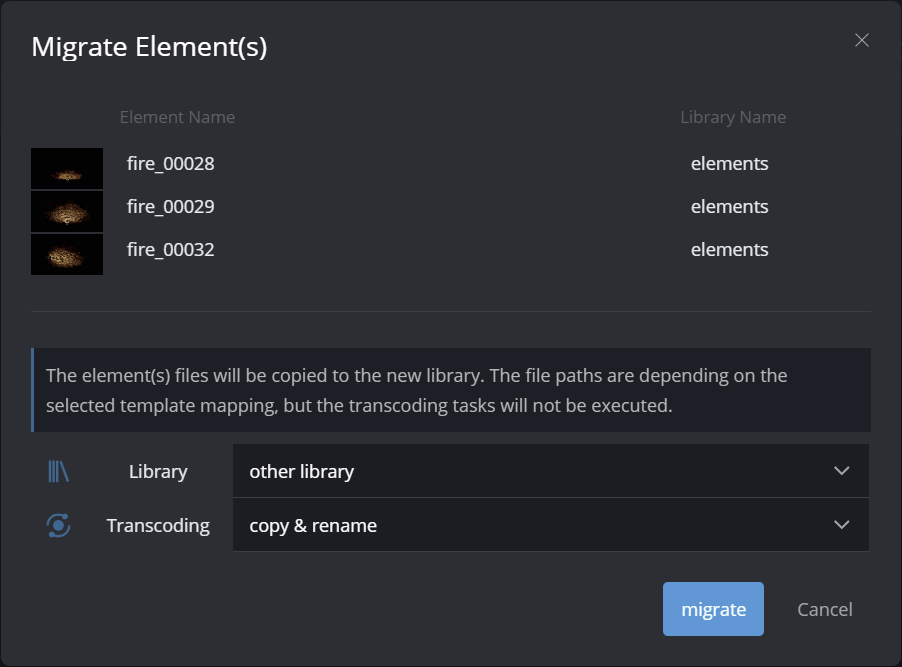The width and height of the screenshot is (902, 667).
Task: Click the Library books icon
Action: (58, 472)
